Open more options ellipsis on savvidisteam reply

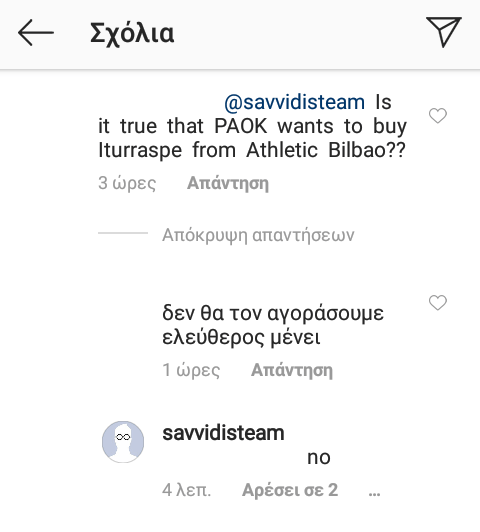coord(374,493)
